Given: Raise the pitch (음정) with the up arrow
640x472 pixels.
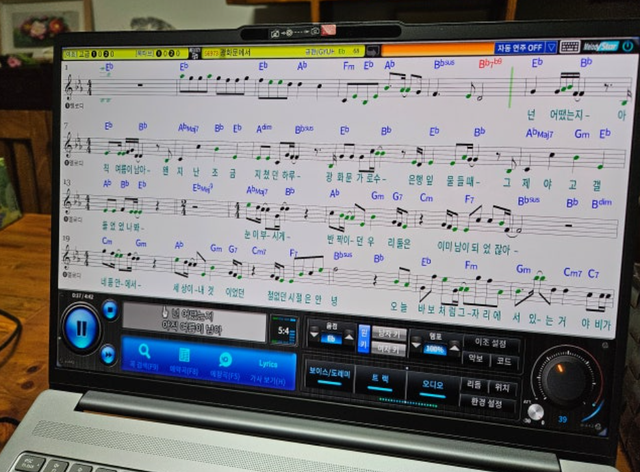Looking at the screenshot, I should (x=349, y=336).
